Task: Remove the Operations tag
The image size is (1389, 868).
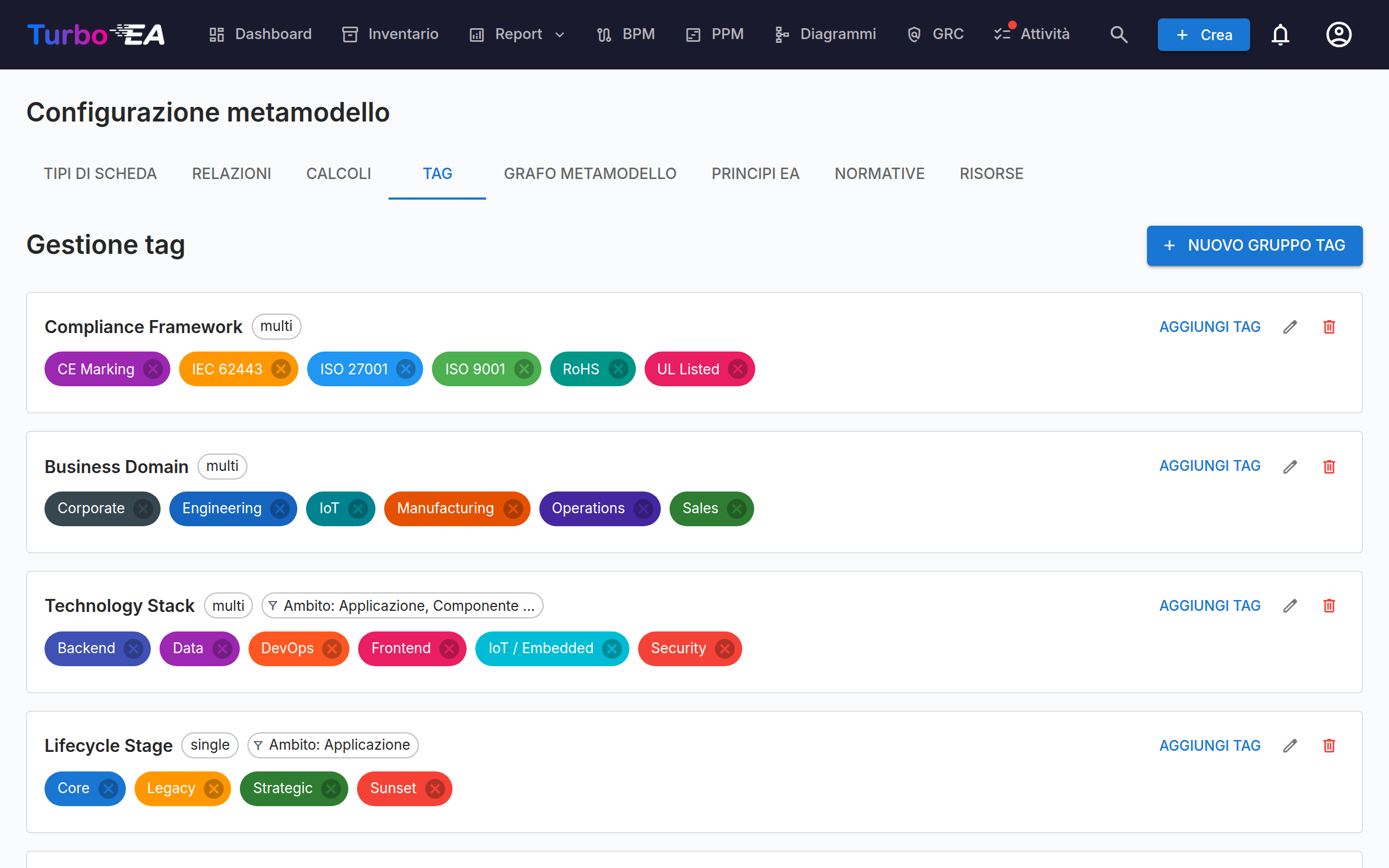Action: [643, 509]
